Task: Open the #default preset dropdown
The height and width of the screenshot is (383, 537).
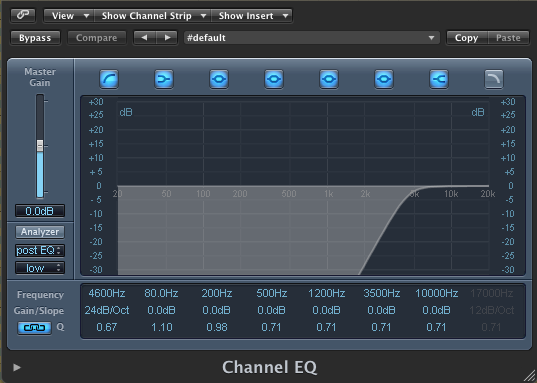Action: (x=311, y=38)
